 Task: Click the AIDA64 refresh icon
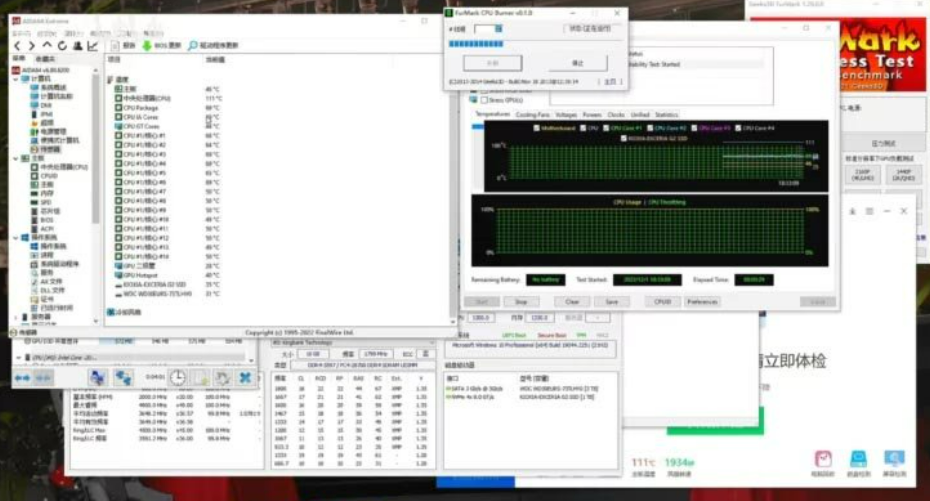tap(62, 46)
